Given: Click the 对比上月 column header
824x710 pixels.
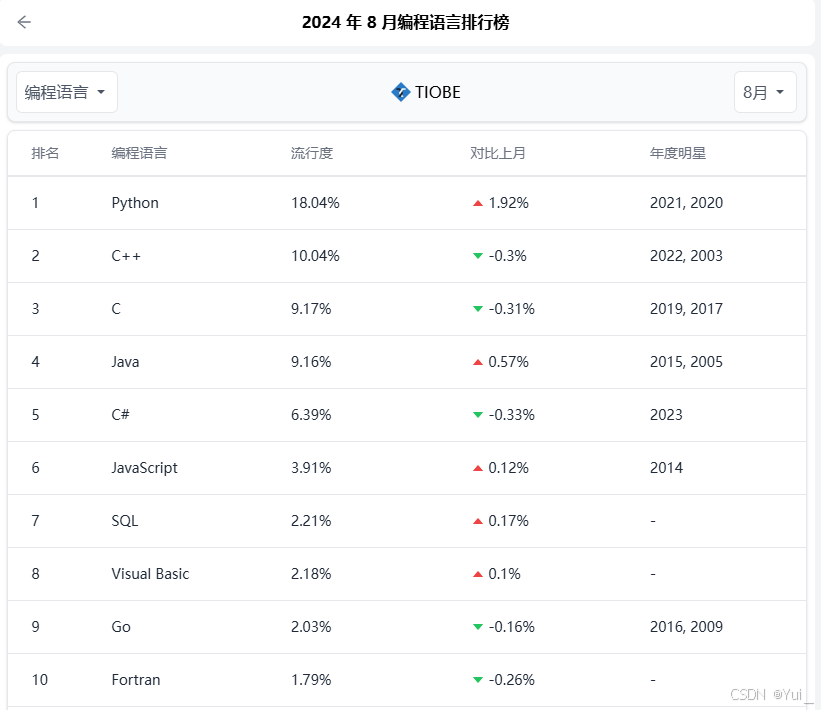Looking at the screenshot, I should [x=498, y=153].
